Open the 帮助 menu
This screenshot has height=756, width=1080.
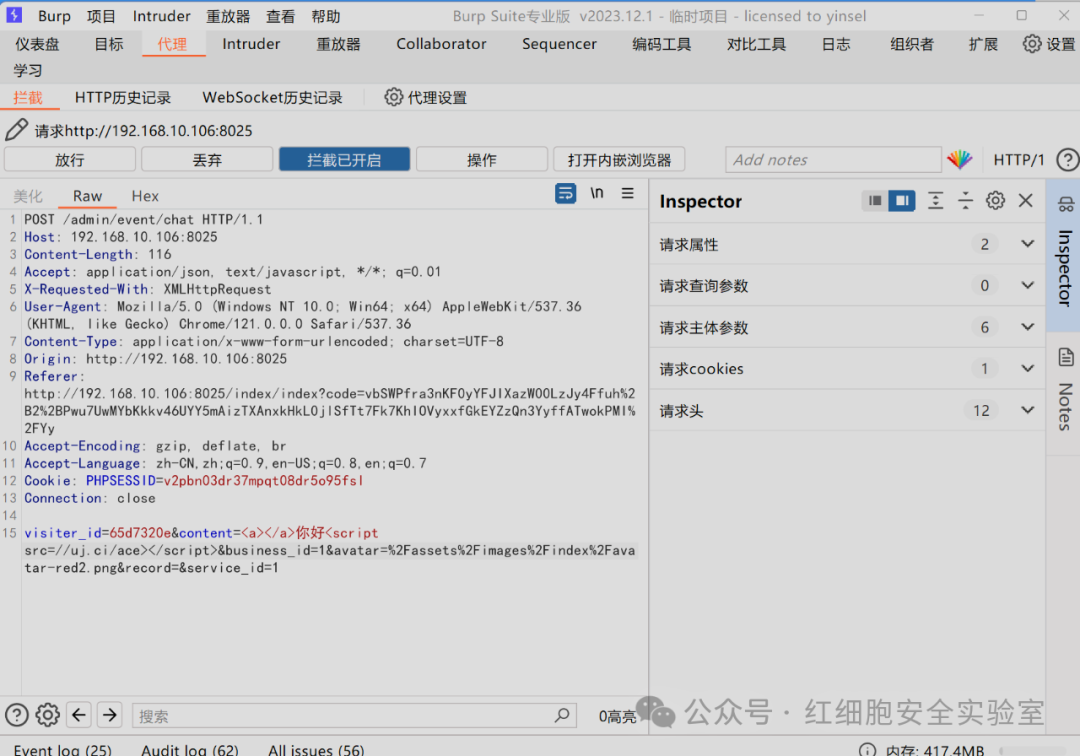pos(326,16)
